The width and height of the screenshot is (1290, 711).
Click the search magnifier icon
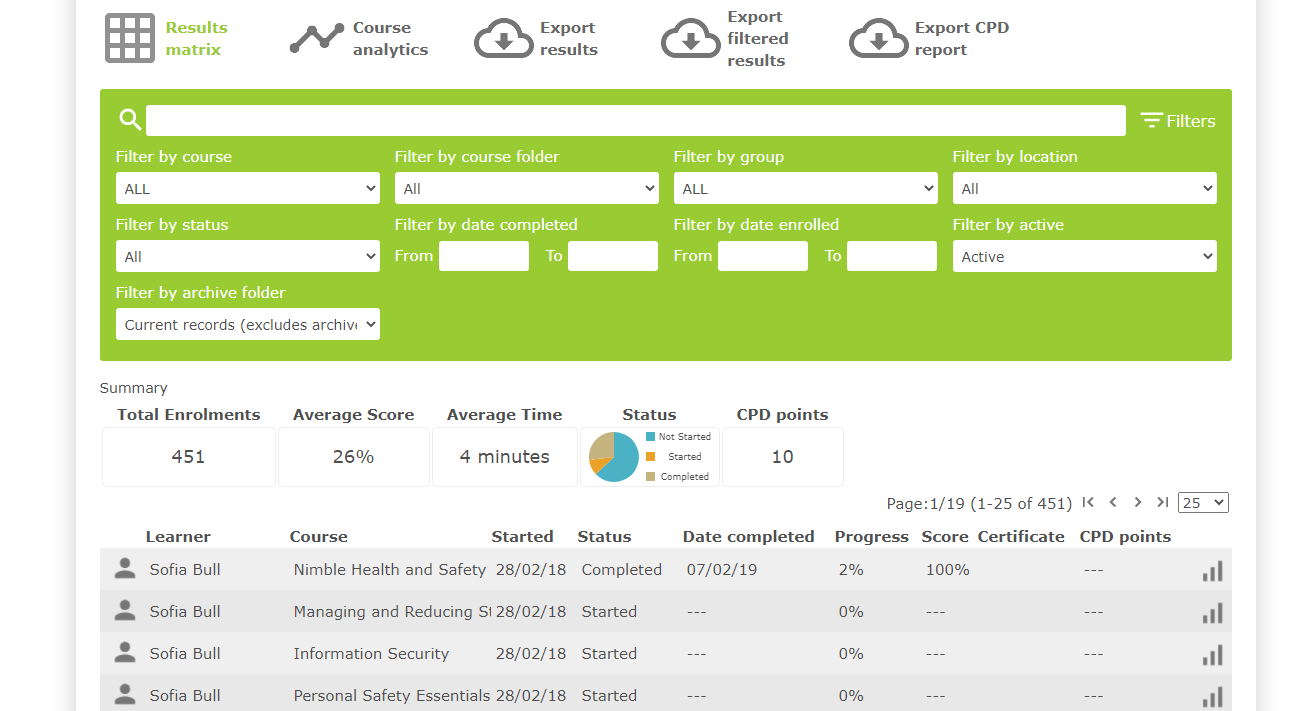pyautogui.click(x=130, y=120)
